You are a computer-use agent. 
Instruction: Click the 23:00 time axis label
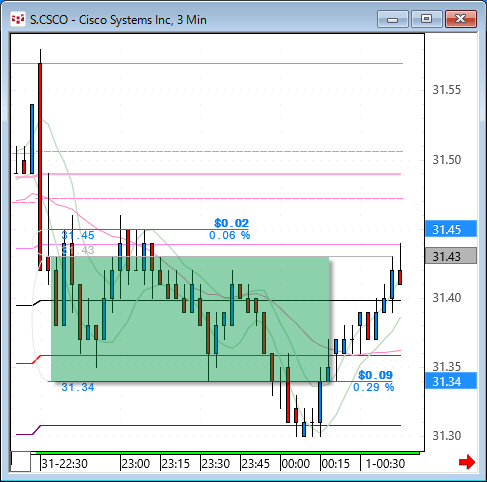coord(136,464)
